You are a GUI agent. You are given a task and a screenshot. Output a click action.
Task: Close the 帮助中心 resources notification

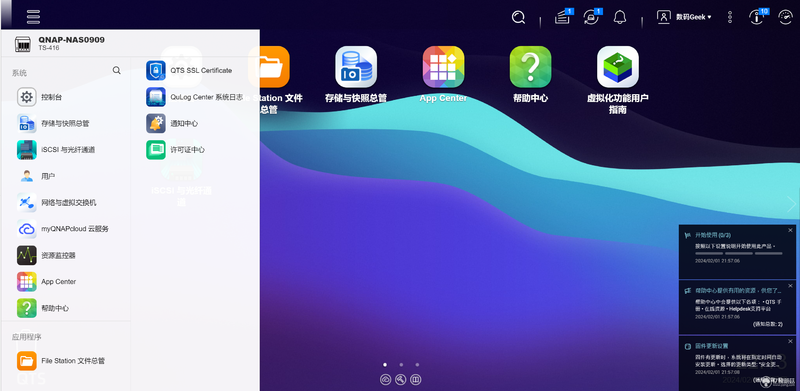(791, 285)
